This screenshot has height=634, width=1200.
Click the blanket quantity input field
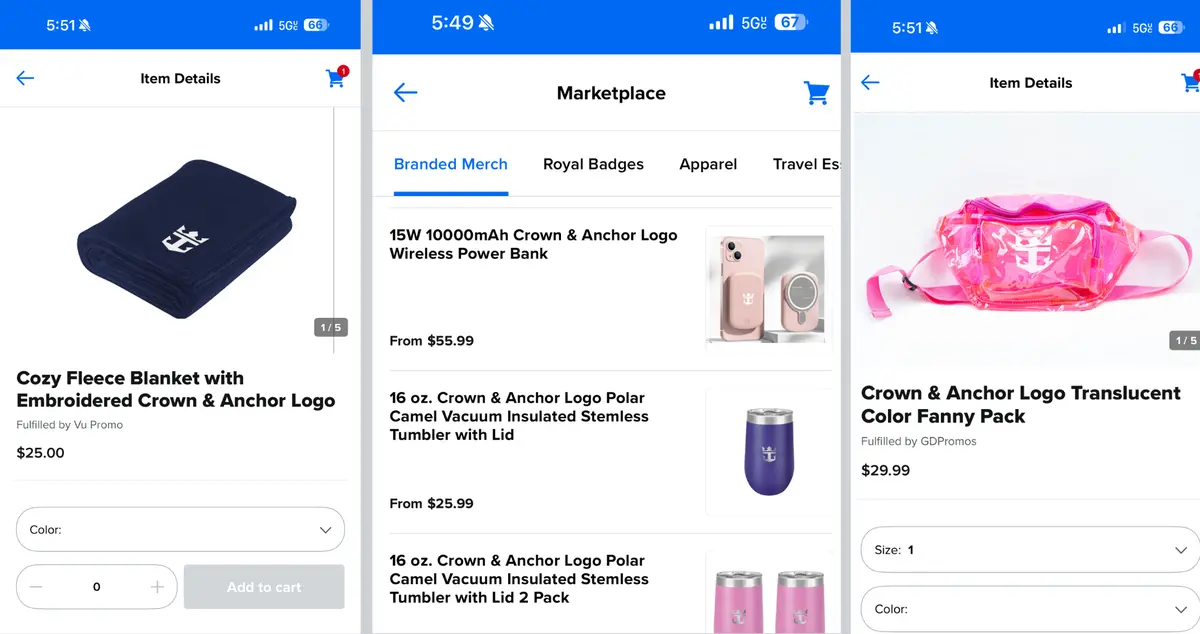pos(96,587)
